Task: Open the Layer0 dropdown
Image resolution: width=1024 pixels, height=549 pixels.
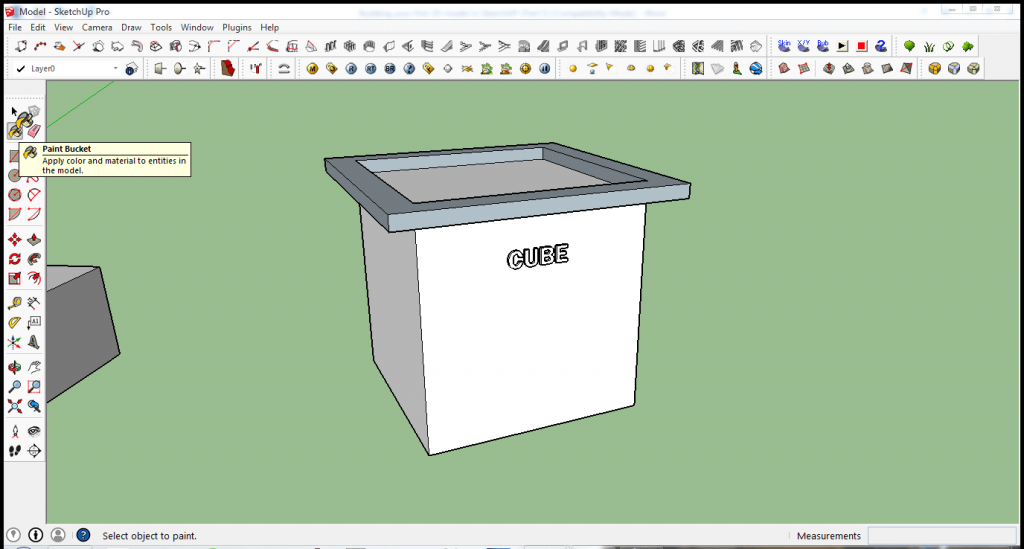Action: coord(116,68)
